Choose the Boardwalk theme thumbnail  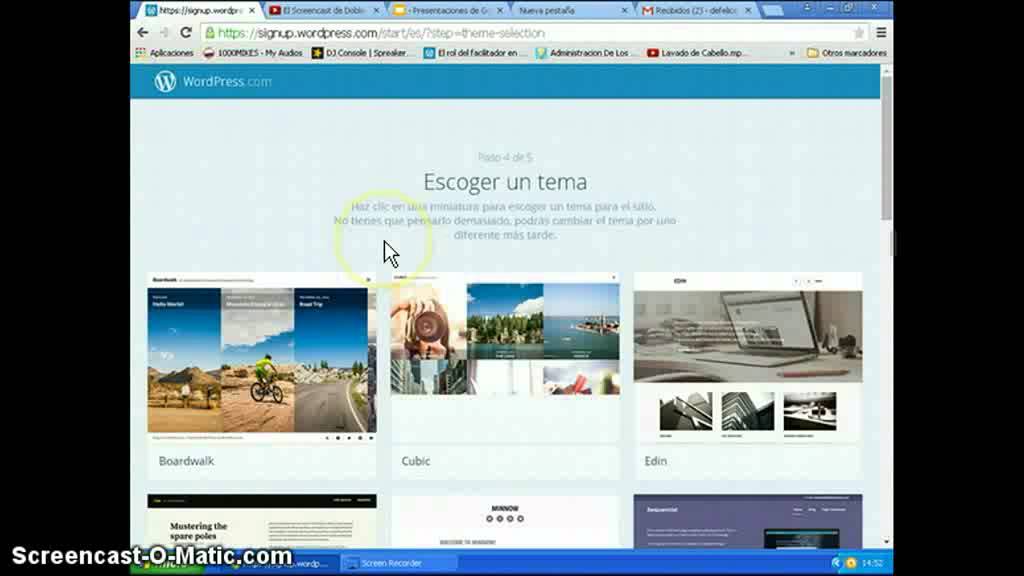(x=262, y=357)
